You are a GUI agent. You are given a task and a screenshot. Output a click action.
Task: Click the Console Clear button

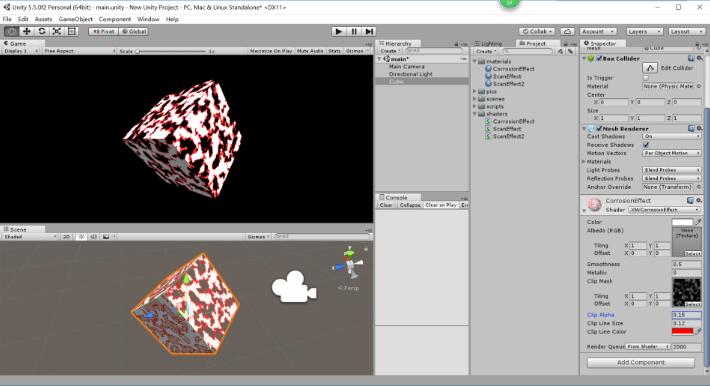point(386,205)
